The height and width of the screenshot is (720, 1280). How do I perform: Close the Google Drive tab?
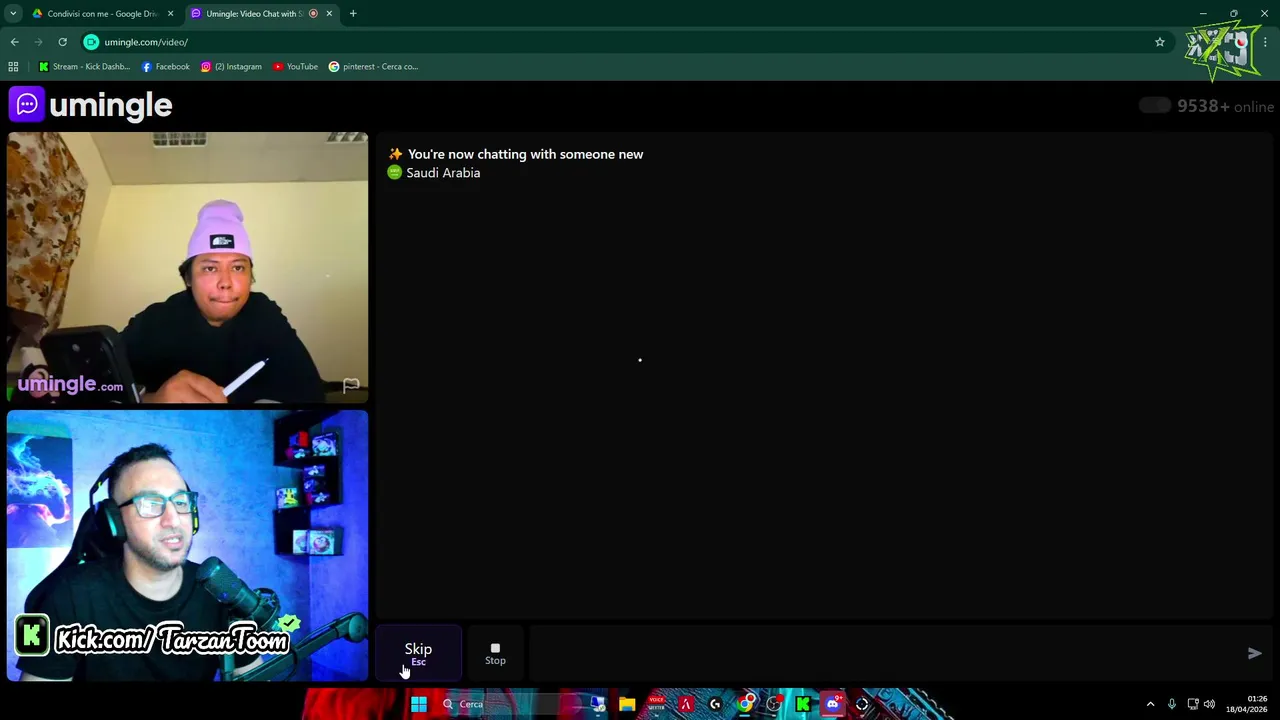point(170,14)
